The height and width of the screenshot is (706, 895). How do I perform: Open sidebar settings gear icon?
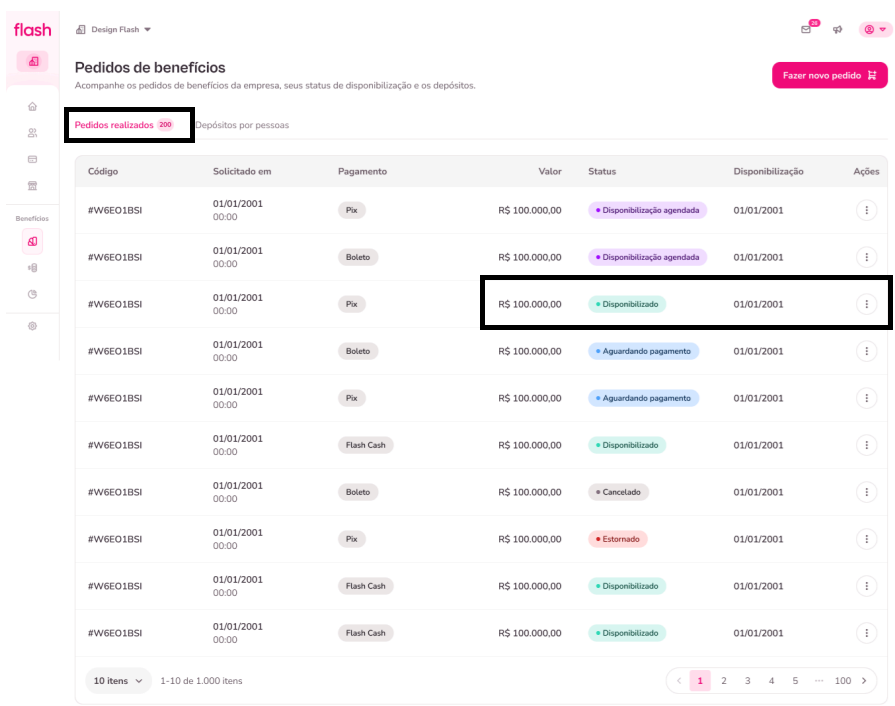point(32,326)
